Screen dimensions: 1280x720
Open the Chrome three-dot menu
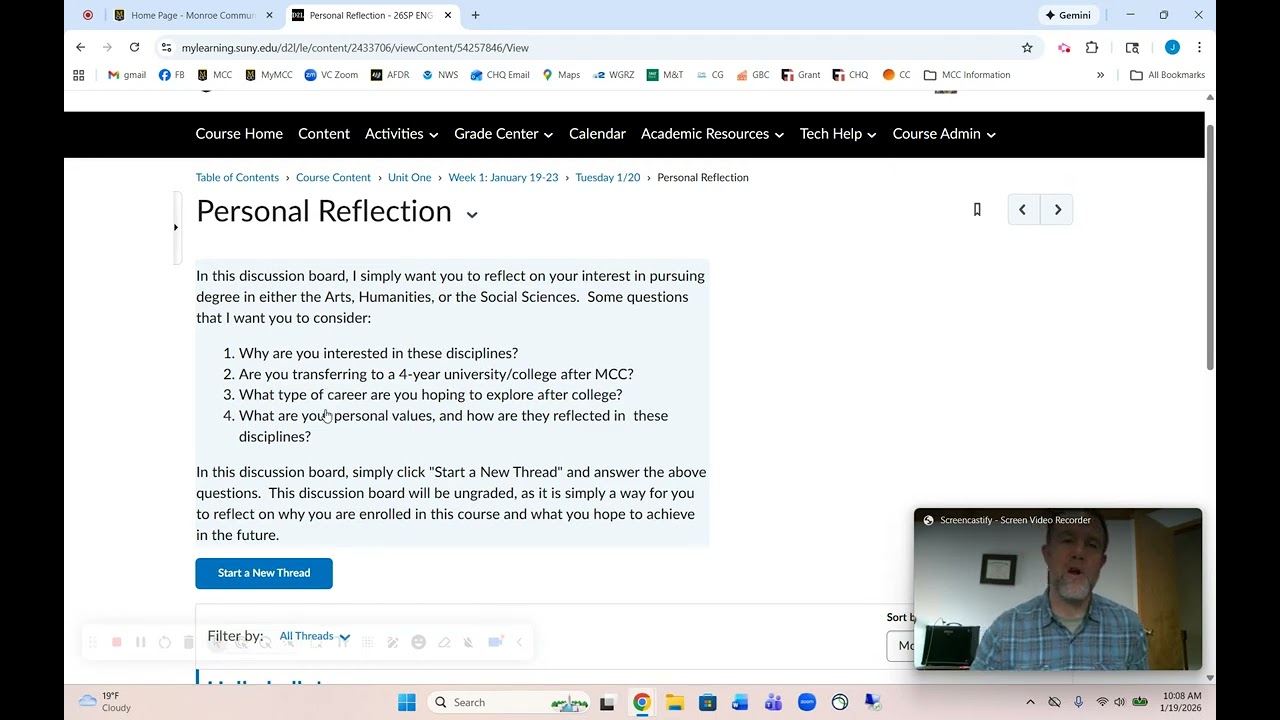1199,47
